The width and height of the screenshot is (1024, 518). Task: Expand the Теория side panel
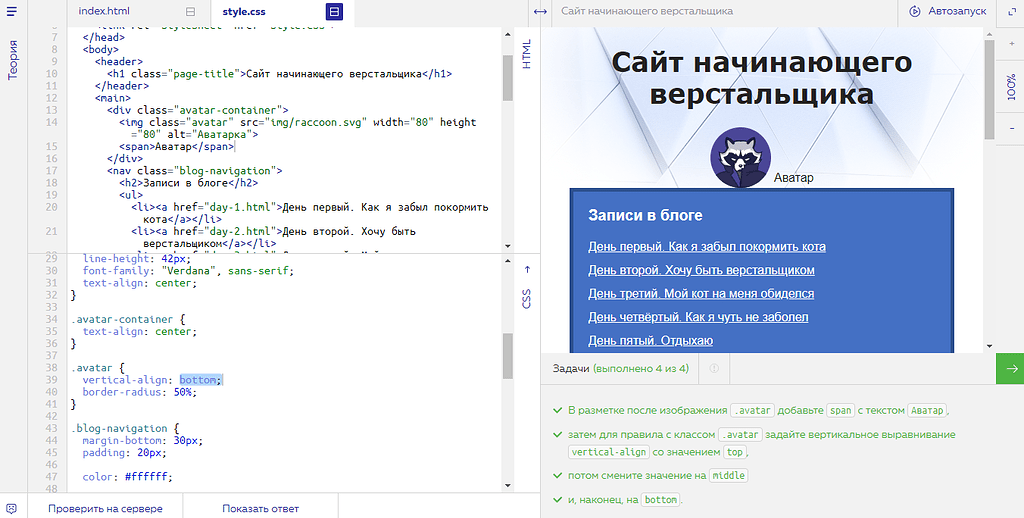(x=13, y=60)
